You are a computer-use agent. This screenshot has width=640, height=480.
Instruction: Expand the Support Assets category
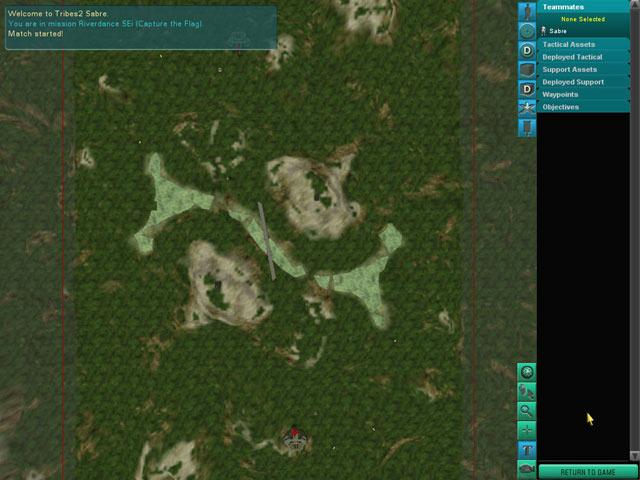coord(583,69)
